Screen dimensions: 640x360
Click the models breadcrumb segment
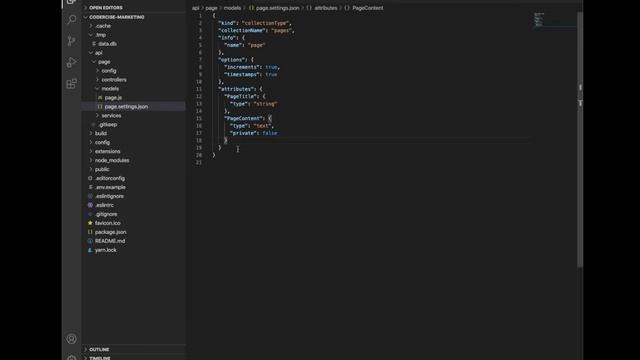click(232, 8)
